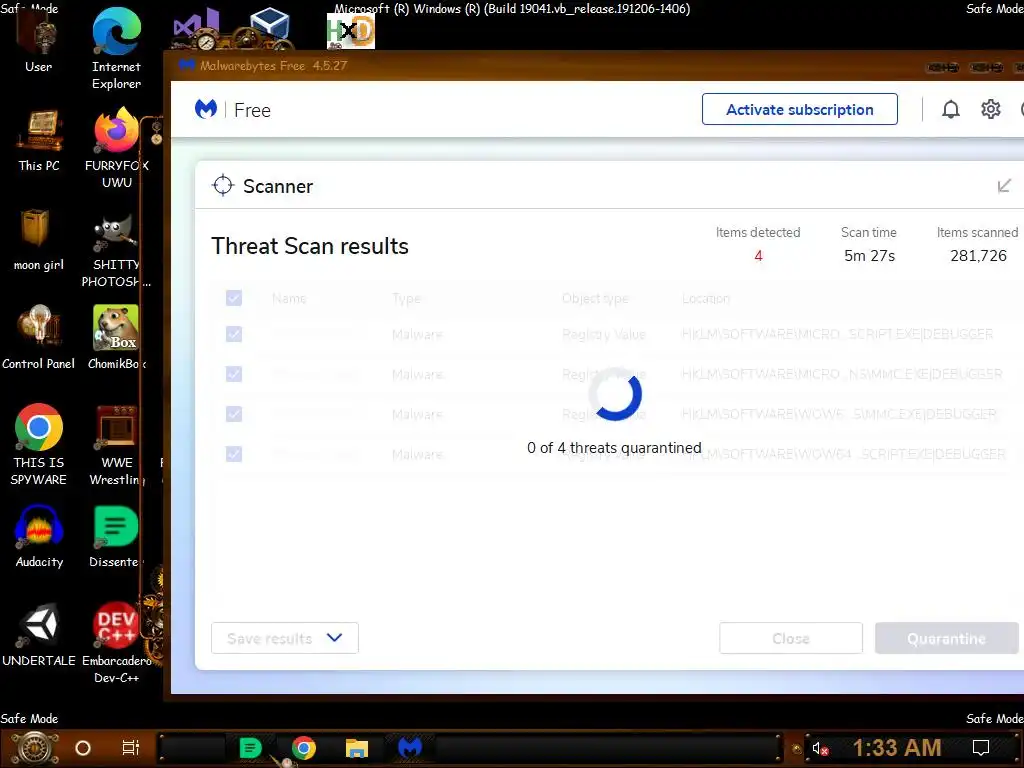1024x768 pixels.
Task: Open Chrome from the taskbar
Action: (x=303, y=748)
